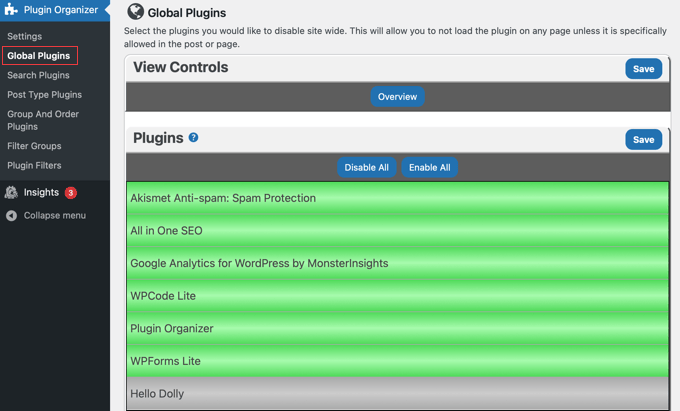
Task: Open the Plugin Organizer menu heading
Action: pos(61,10)
